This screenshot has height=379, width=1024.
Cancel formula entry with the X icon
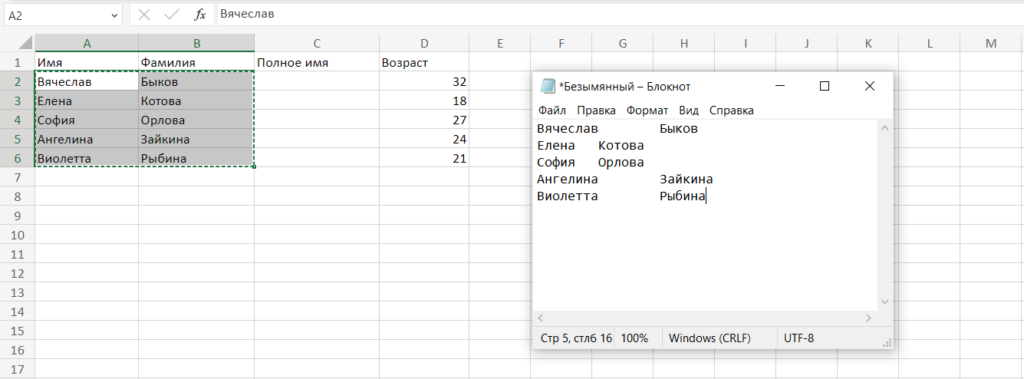(x=144, y=14)
